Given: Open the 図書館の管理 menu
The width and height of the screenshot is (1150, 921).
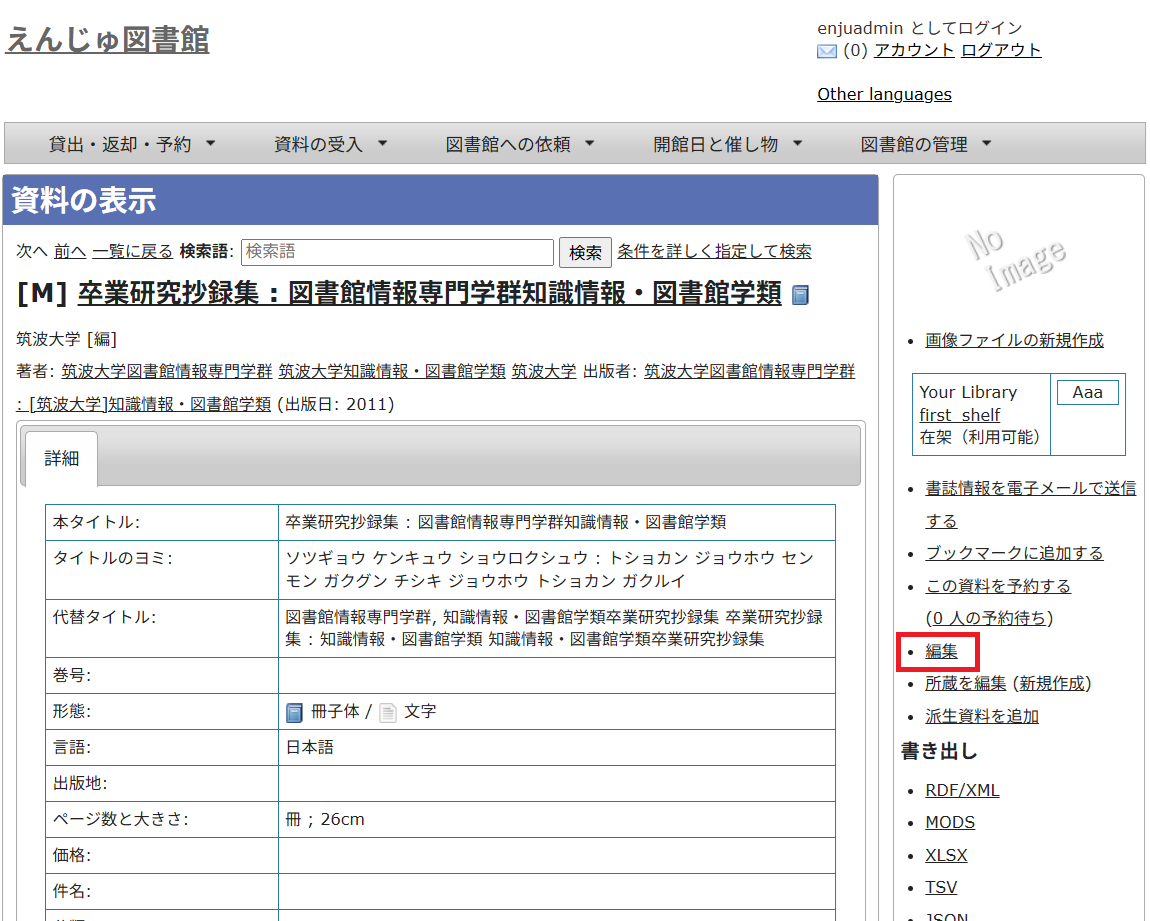Looking at the screenshot, I should [926, 144].
